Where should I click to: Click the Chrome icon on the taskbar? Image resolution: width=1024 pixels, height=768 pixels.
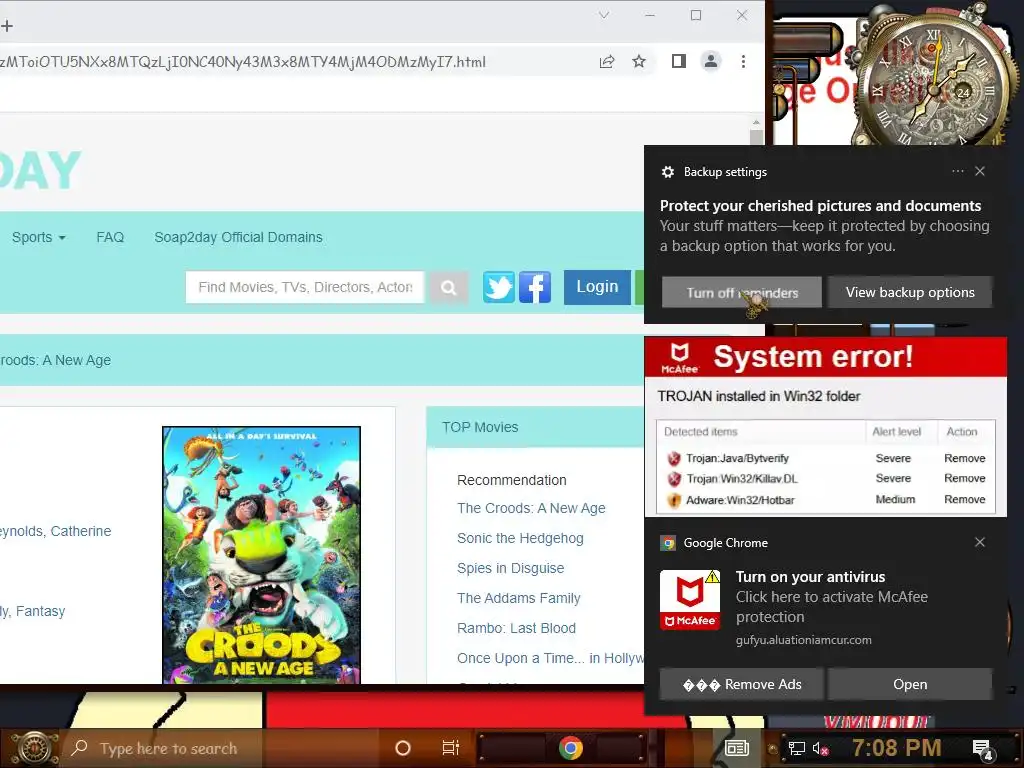(570, 748)
